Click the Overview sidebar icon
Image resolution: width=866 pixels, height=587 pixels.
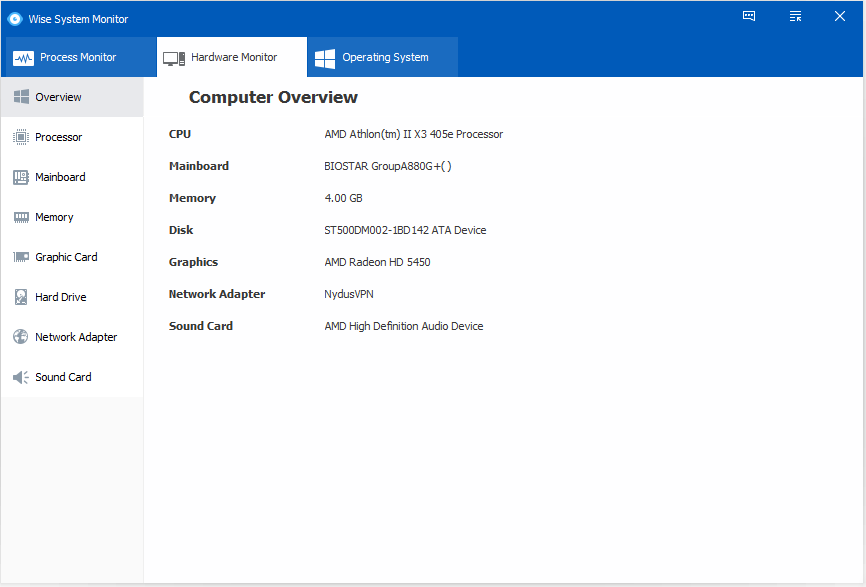coord(21,97)
